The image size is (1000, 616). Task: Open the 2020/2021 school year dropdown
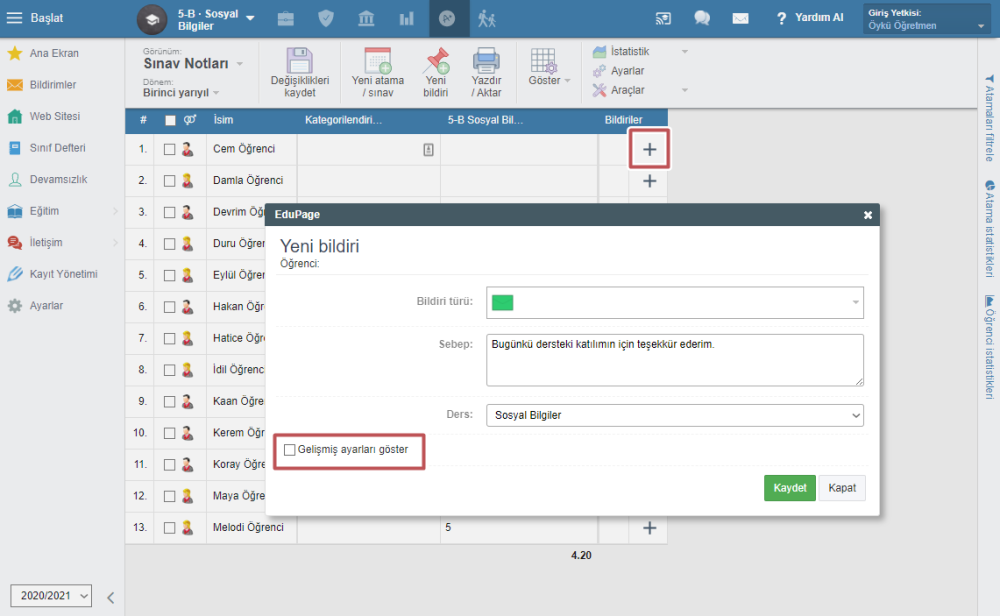(x=51, y=596)
